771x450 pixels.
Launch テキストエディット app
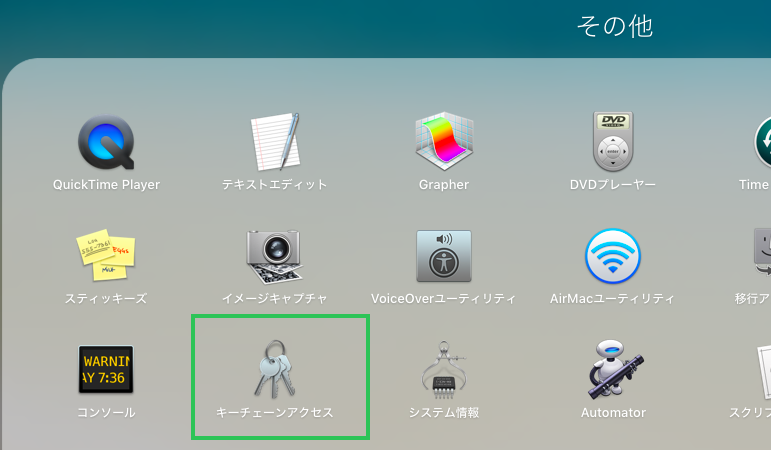(275, 142)
